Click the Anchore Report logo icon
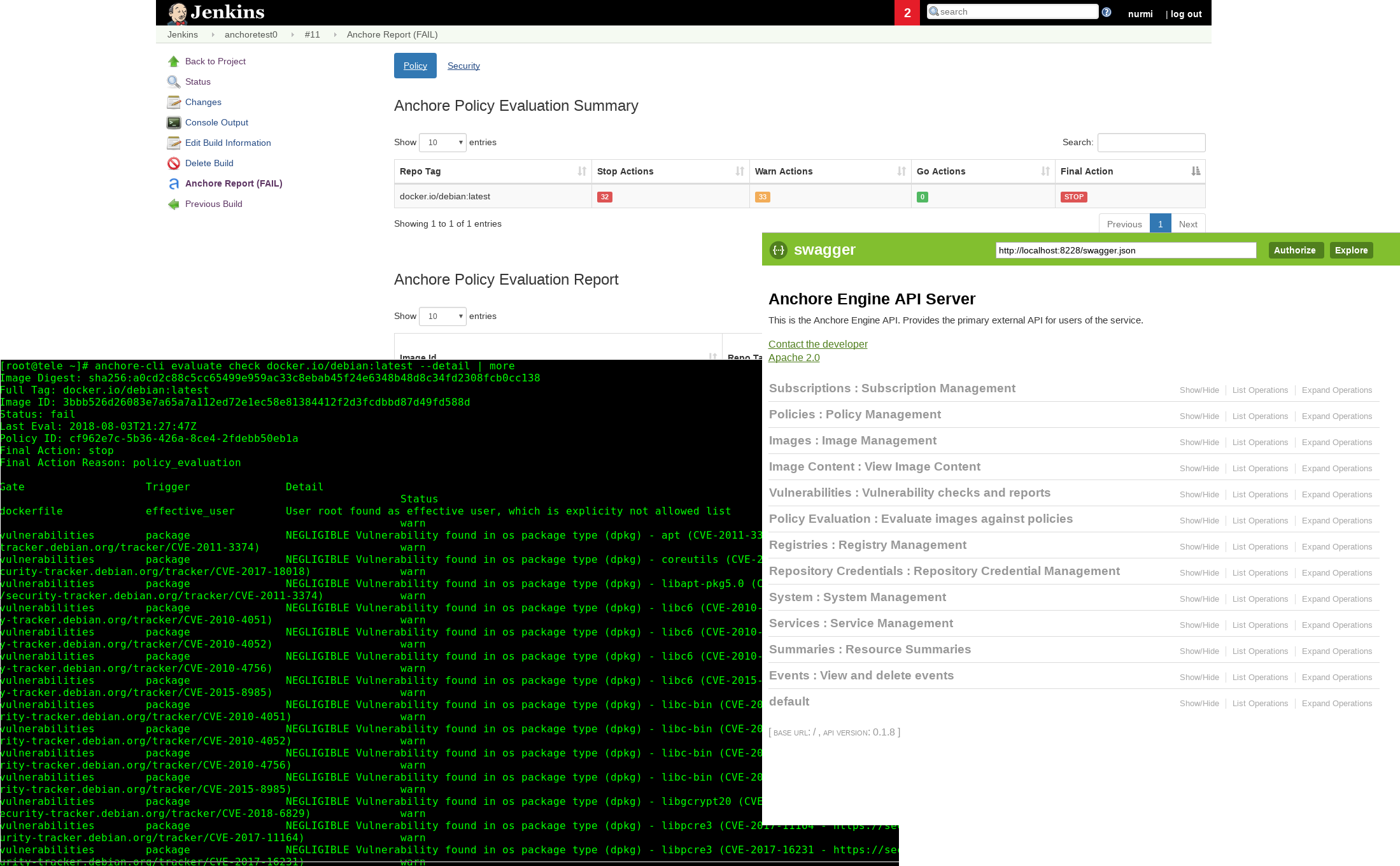 [x=174, y=183]
